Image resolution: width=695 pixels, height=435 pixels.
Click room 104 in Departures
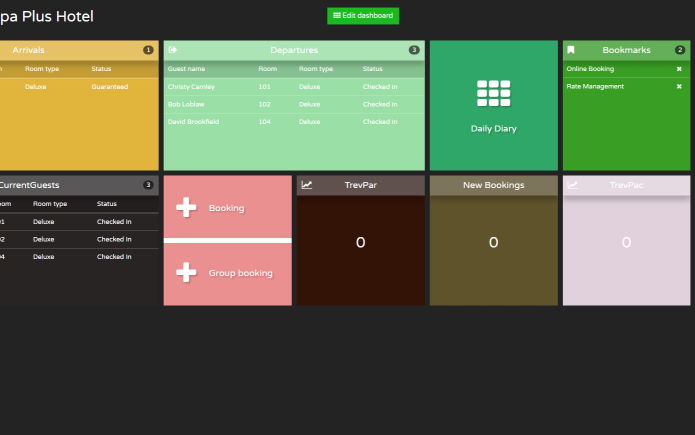tap(264, 121)
